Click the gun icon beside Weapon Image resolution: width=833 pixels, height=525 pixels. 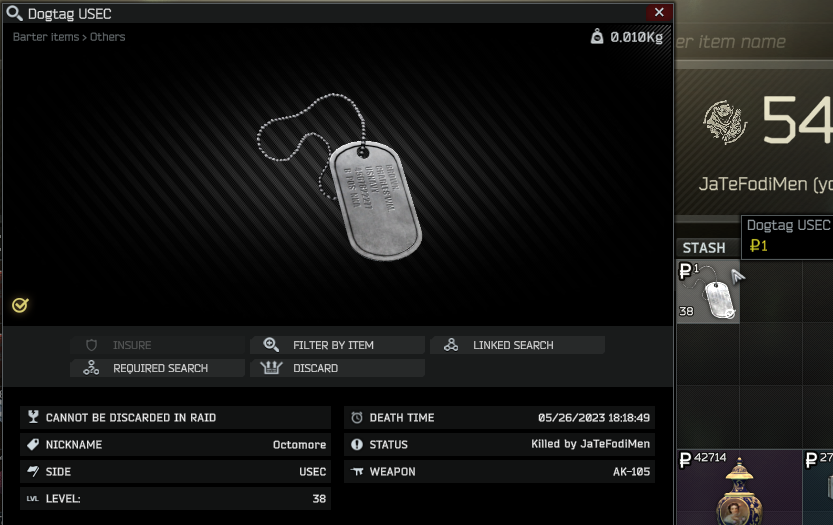(357, 471)
